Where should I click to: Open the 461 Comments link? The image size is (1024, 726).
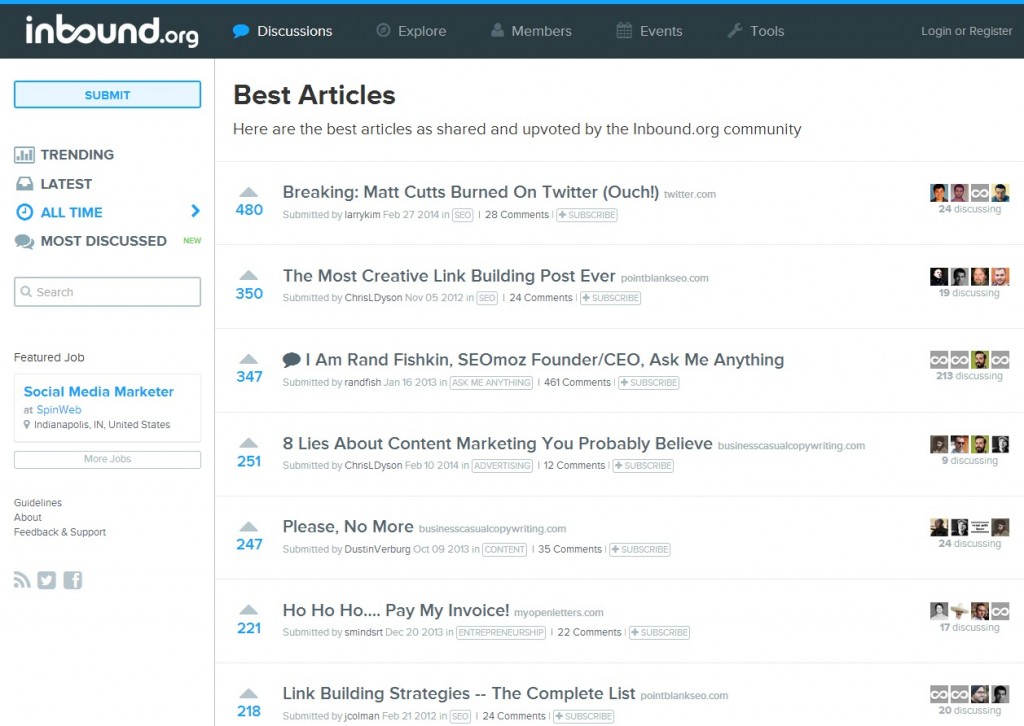click(x=577, y=383)
